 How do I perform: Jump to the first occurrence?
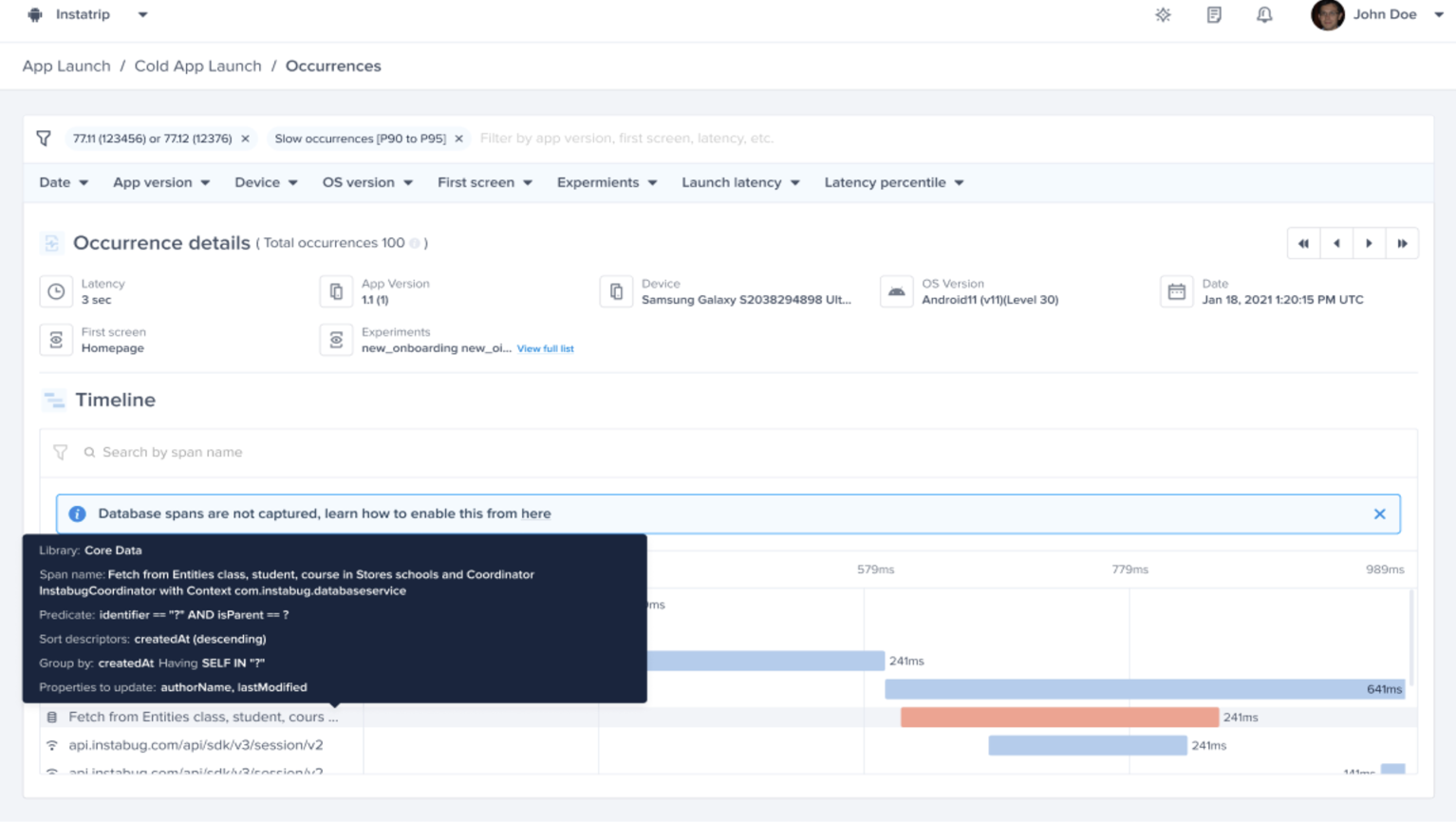[1303, 244]
